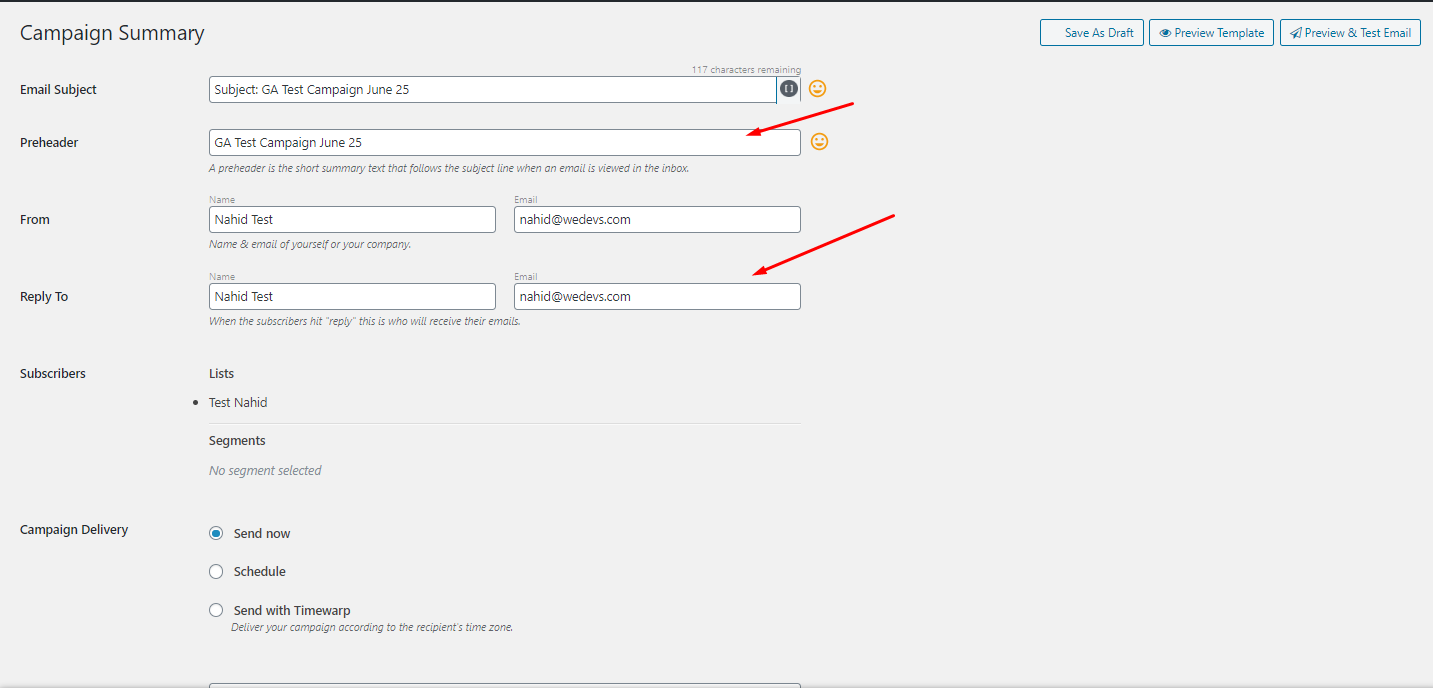
Task: Choose the Schedule delivery option
Action: [216, 571]
